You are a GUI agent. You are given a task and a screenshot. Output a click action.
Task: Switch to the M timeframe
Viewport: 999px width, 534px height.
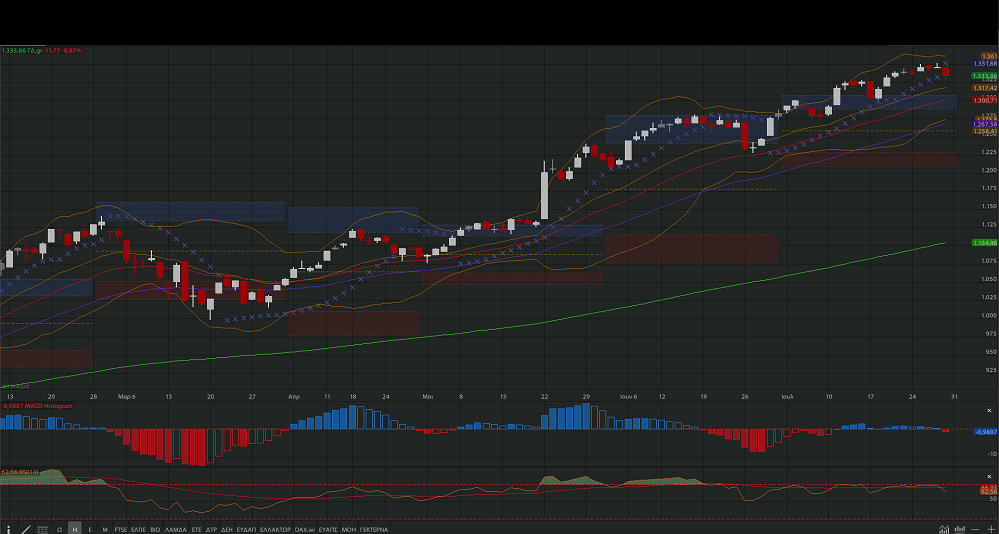(x=105, y=530)
